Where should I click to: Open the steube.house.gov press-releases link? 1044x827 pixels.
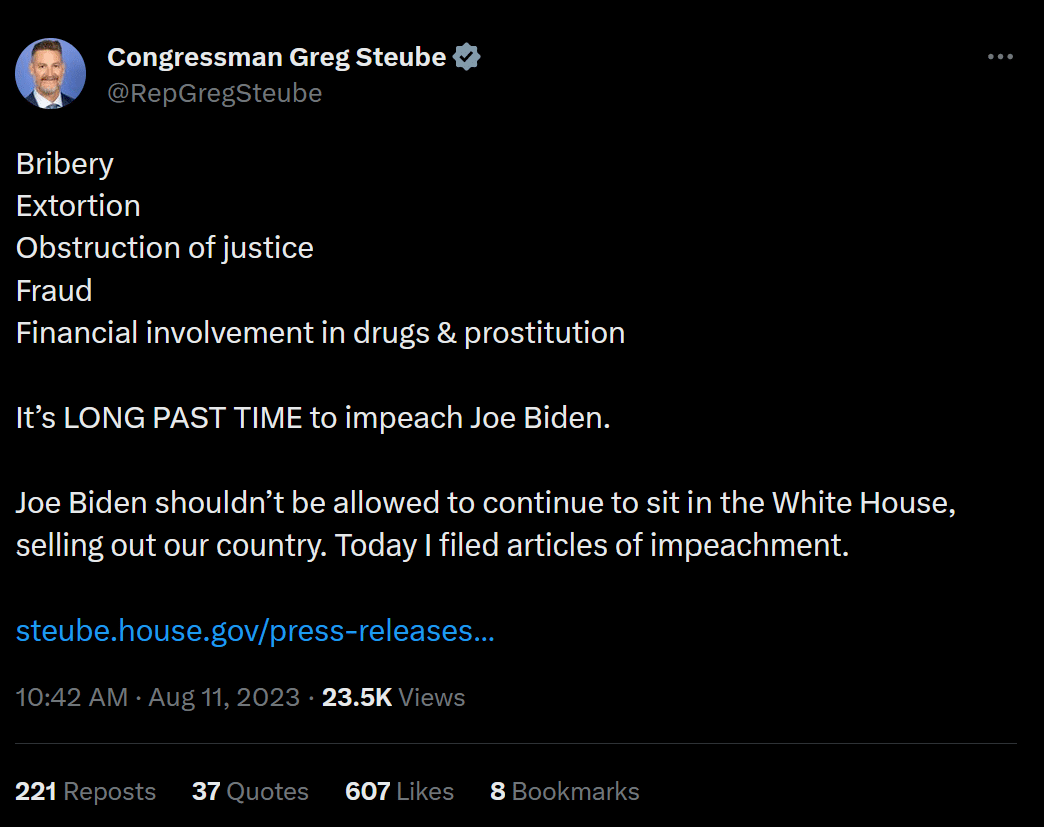coord(255,631)
